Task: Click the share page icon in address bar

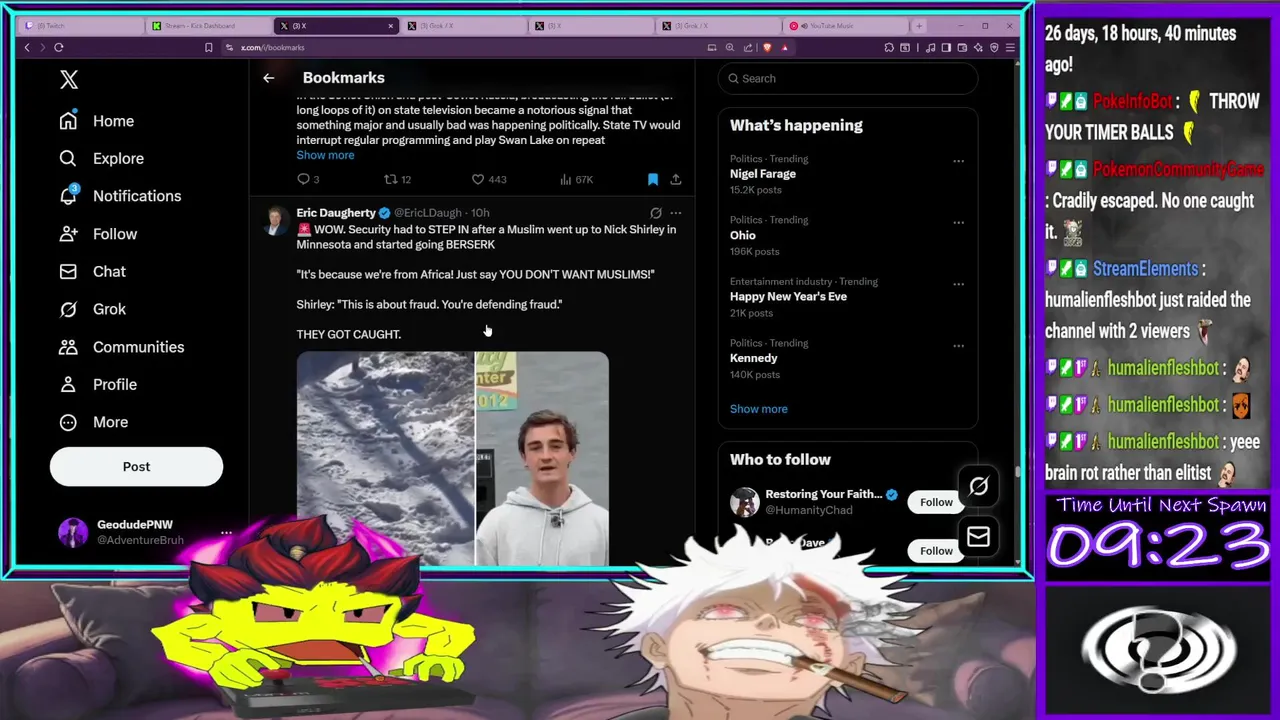Action: (748, 47)
